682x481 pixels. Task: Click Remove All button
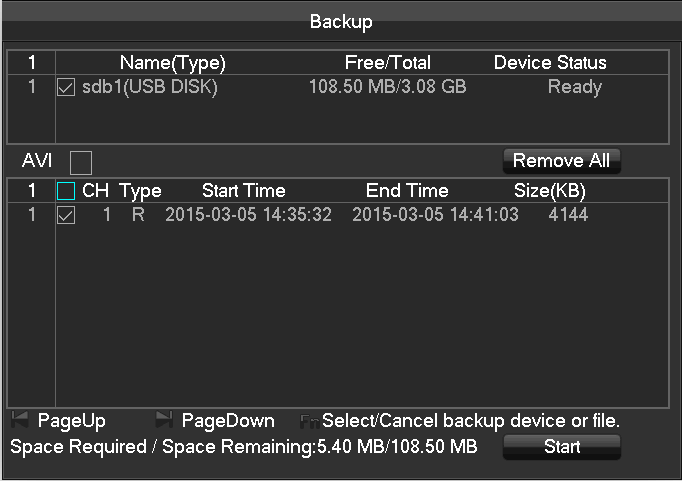pyautogui.click(x=562, y=161)
